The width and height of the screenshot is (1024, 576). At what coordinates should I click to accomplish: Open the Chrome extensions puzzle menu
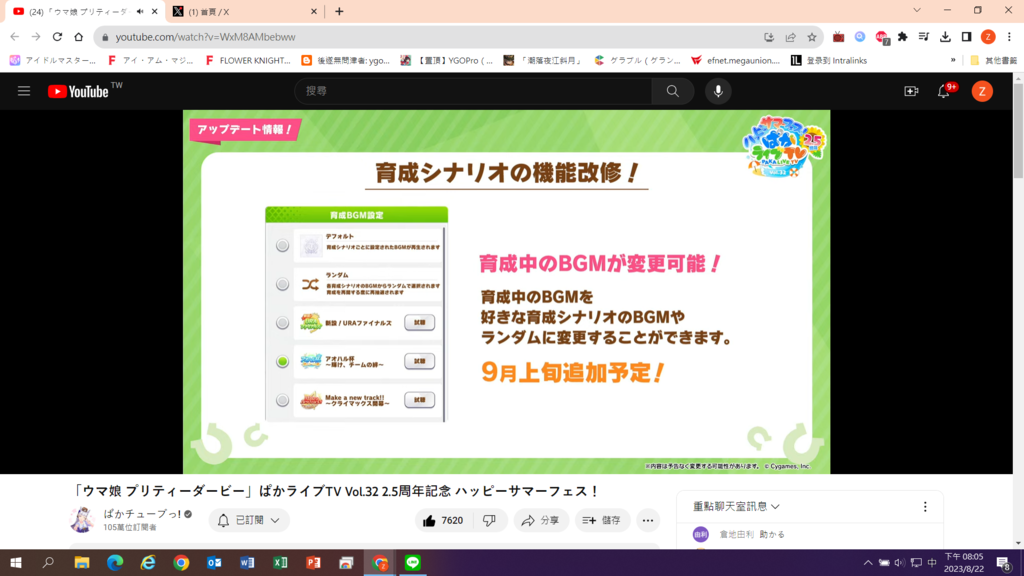click(903, 37)
